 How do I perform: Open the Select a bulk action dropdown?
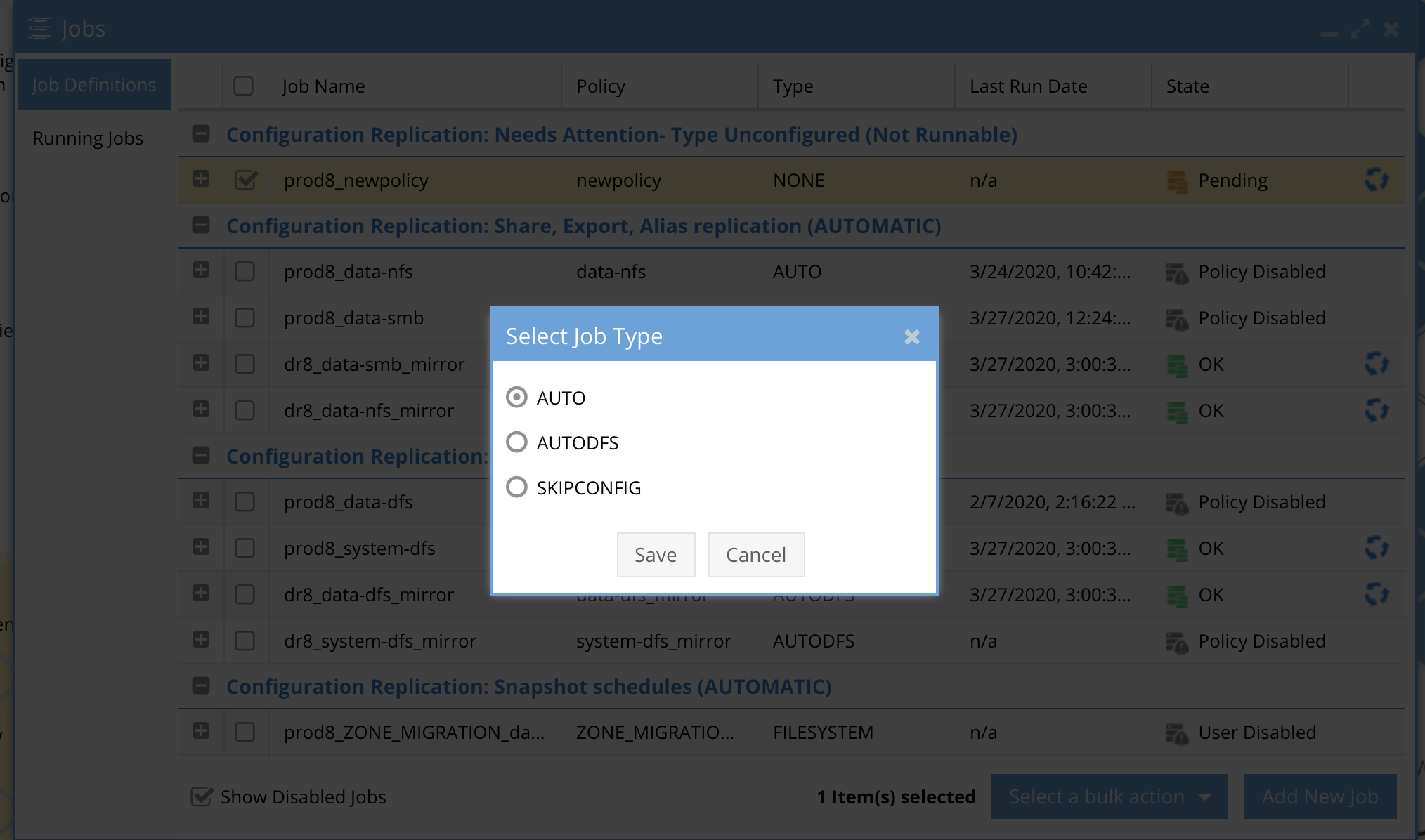(1109, 796)
